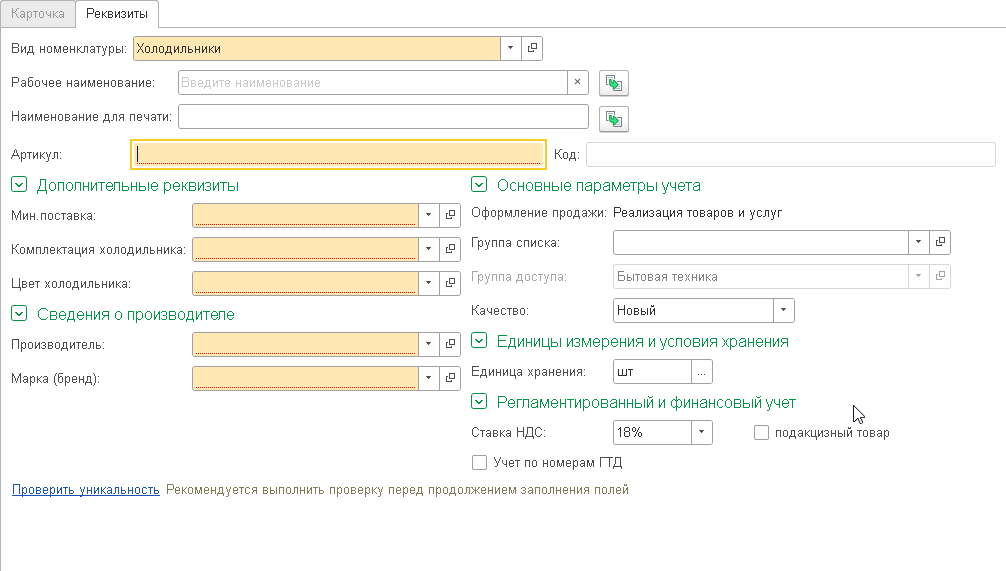The image size is (1006, 571).
Task: Open the Ставка НДС dropdown
Action: coord(702,433)
